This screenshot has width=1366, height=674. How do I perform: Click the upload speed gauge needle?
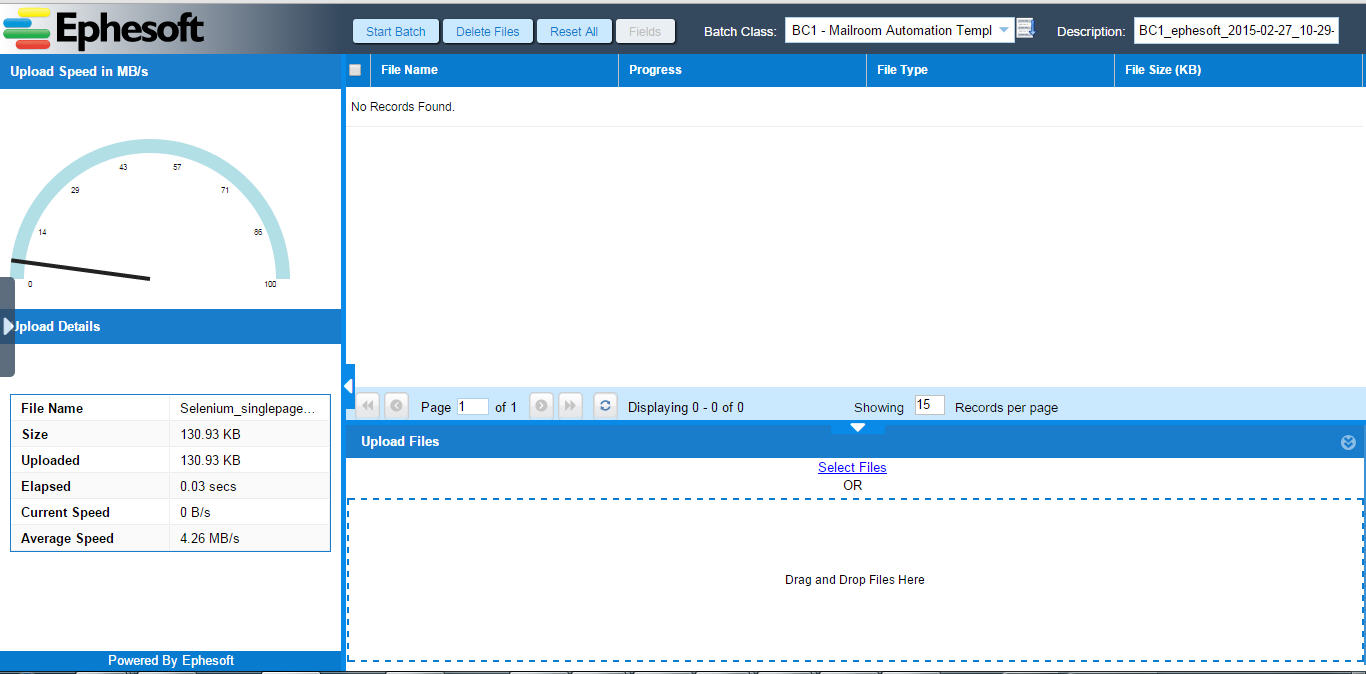tap(80, 270)
